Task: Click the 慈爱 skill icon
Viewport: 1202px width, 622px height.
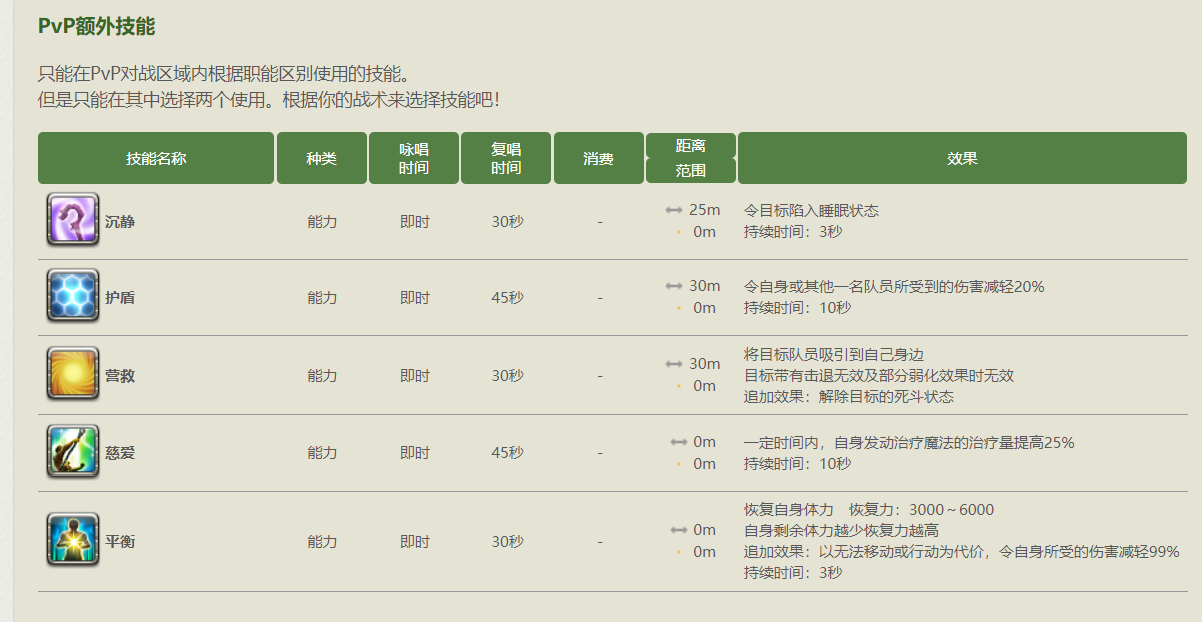Action: [x=72, y=451]
